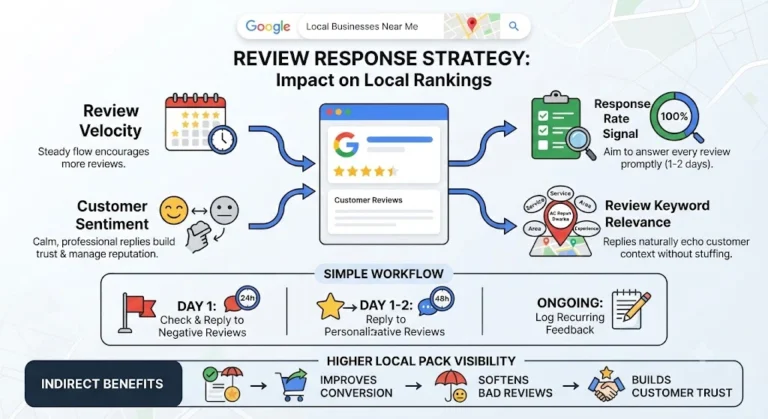Click the 'Impact on Local Rankings' subtitle
This screenshot has height=419, width=768.
384,80
